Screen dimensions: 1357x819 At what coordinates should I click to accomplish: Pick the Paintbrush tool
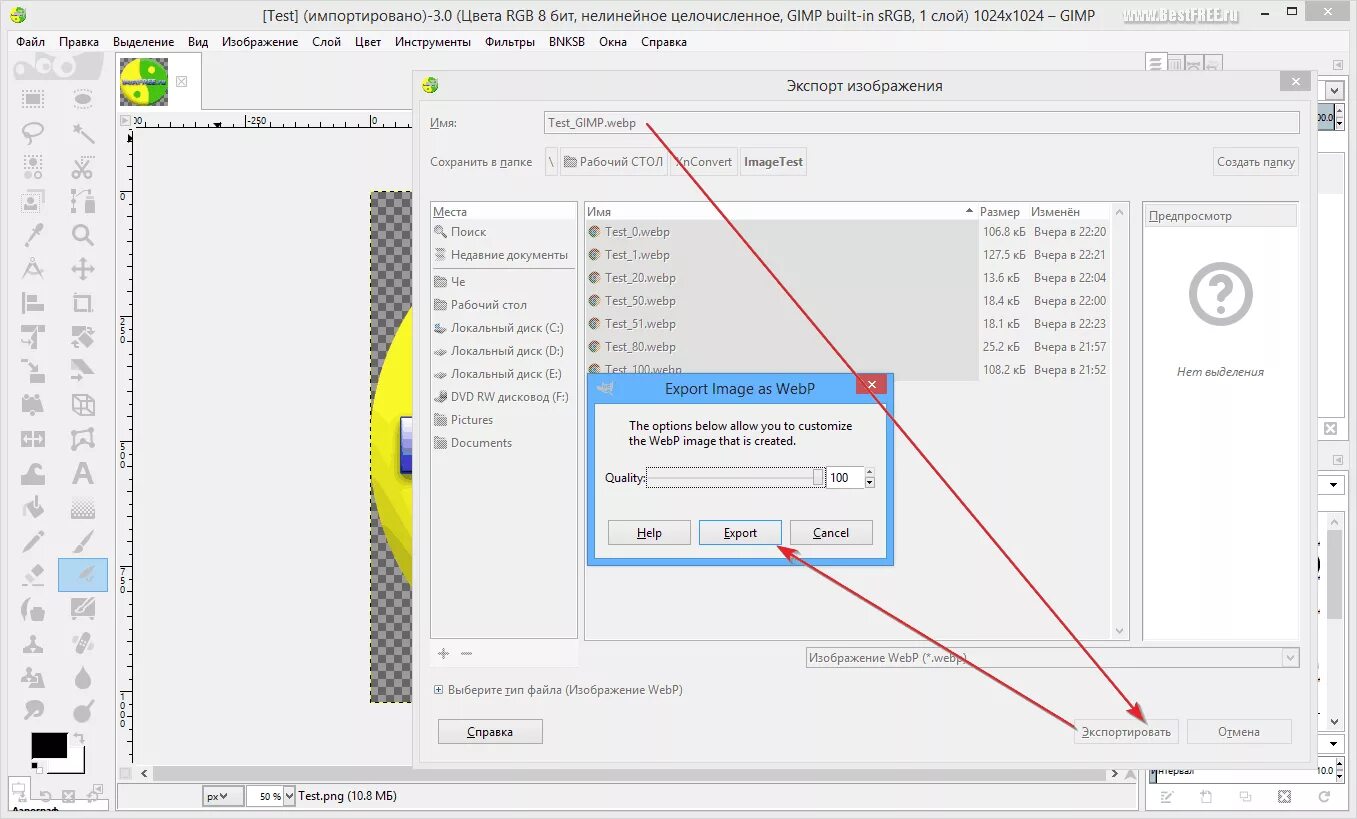(x=83, y=541)
